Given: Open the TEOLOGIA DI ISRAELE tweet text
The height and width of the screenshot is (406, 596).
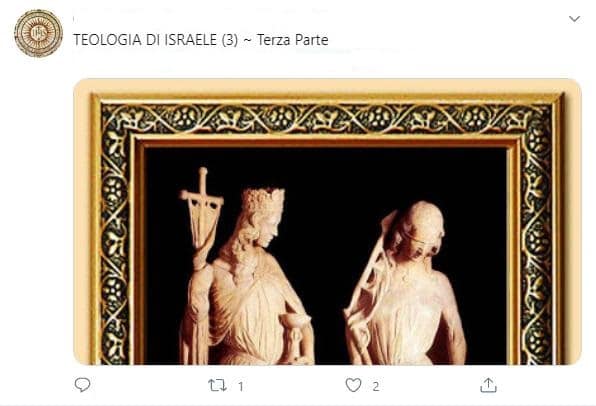Looking at the screenshot, I should pos(201,40).
